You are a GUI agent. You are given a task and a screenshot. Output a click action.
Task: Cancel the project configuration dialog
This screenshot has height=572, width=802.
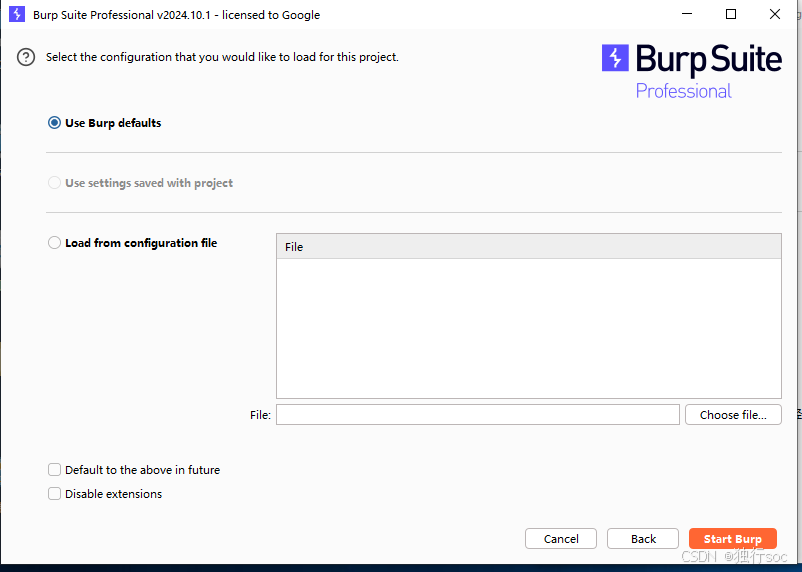(561, 539)
